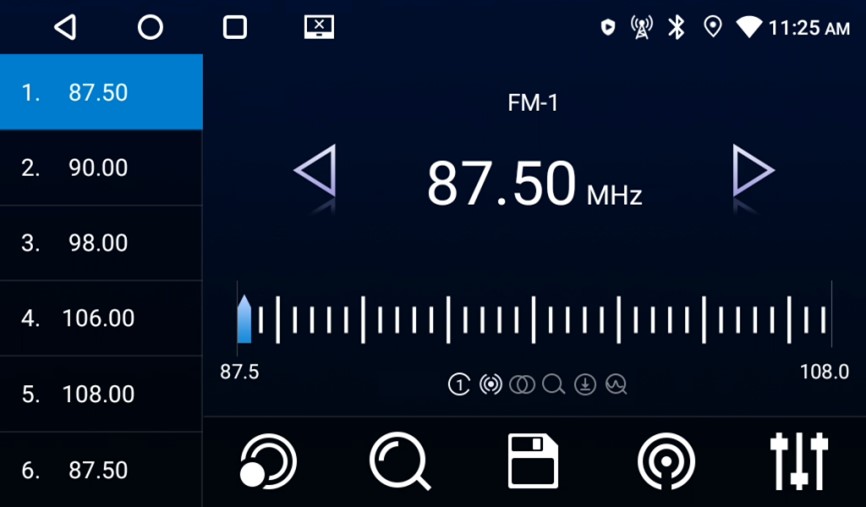Switch to preset 4 at 106.00
This screenshot has width=866, height=507.
point(100,319)
